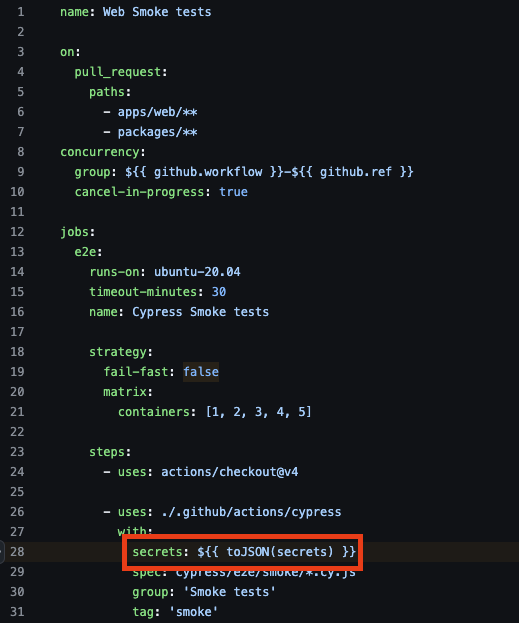Screen dimensions: 519x623
Task: Select line number 24 in the gutter
Action: point(17,472)
